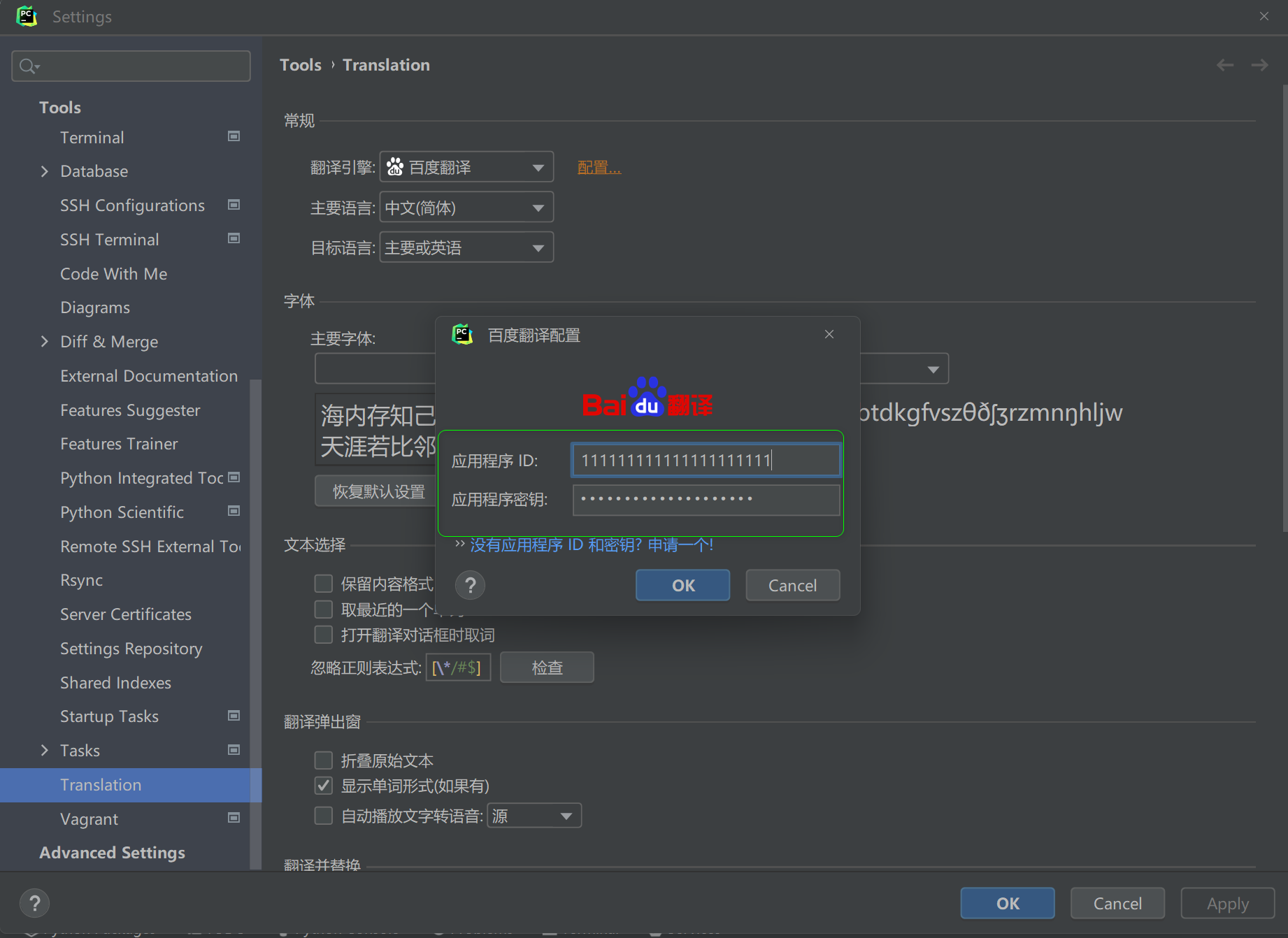Select Features Trainer settings item
The image size is (1288, 938).
[x=119, y=444]
